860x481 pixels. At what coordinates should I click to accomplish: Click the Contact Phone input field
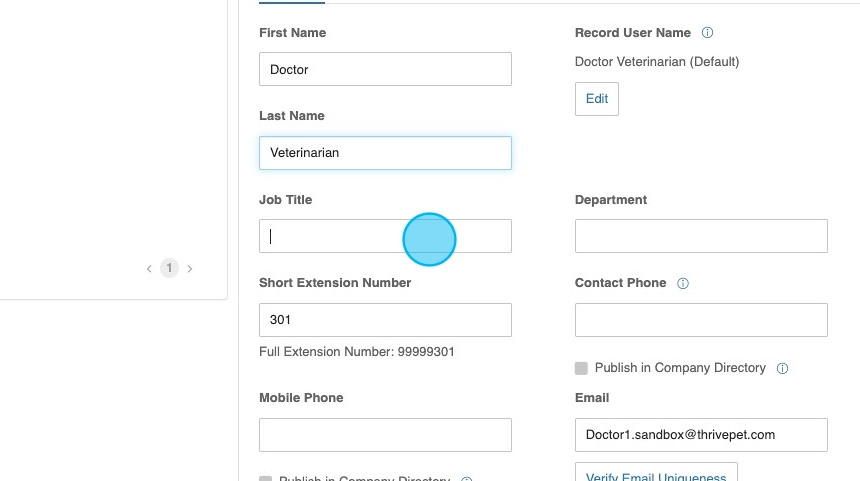point(701,320)
